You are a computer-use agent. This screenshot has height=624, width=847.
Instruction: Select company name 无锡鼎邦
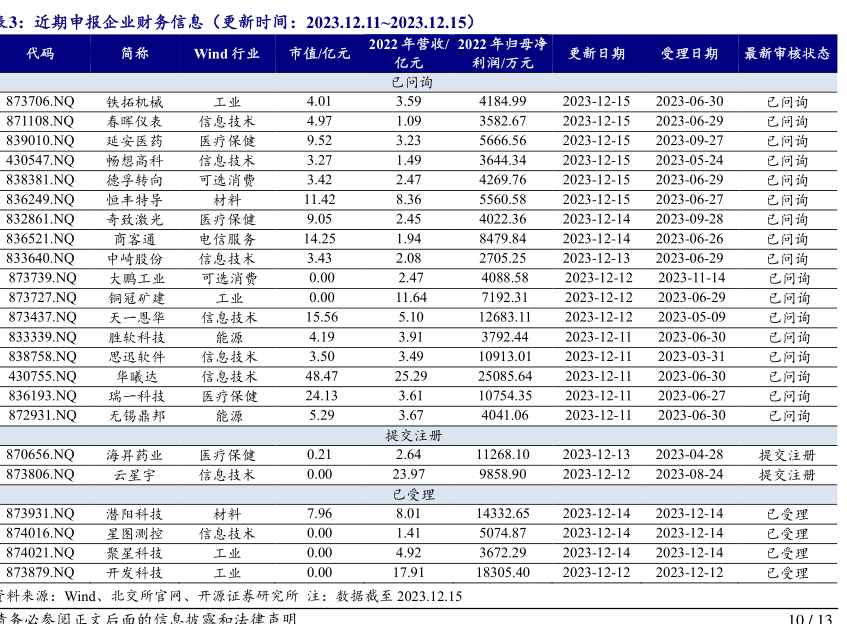[x=137, y=416]
